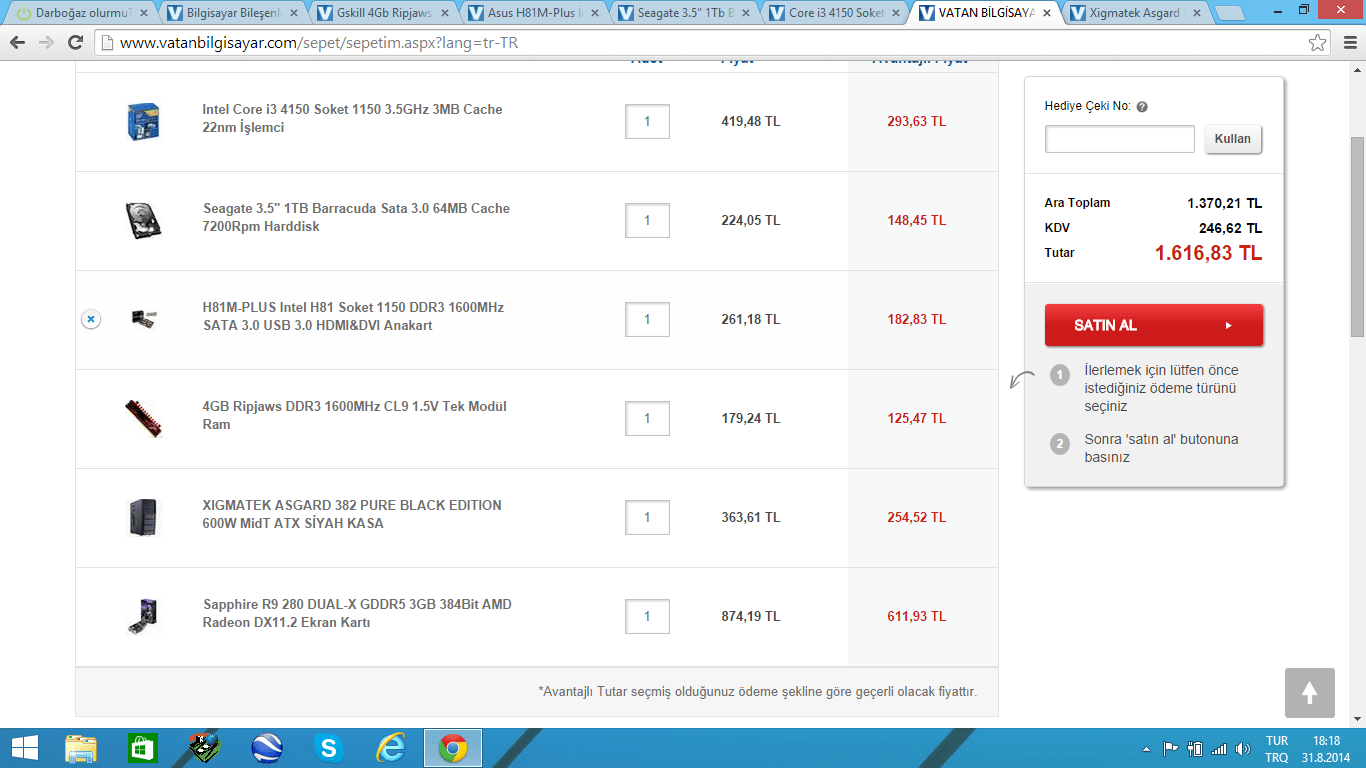The width and height of the screenshot is (1366, 768).
Task: Click the 1.616,83 TL total amount
Action: [x=1208, y=253]
